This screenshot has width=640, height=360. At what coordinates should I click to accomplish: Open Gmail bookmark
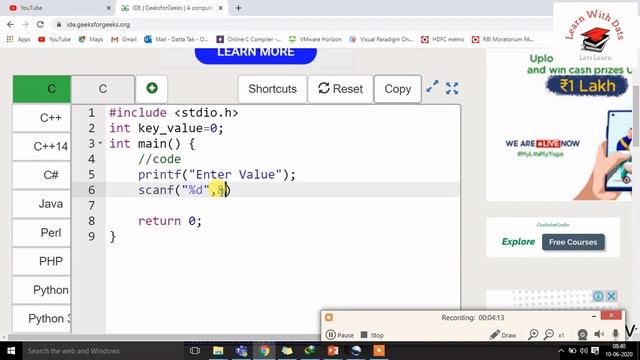tap(124, 39)
